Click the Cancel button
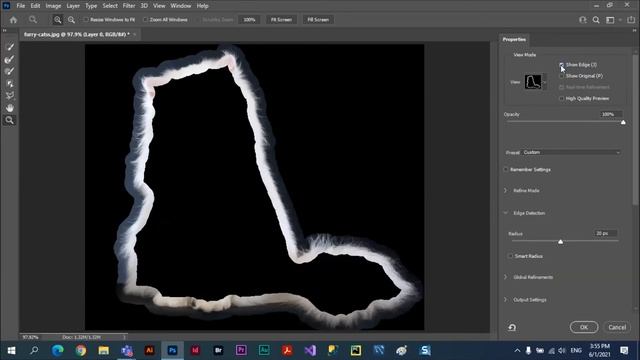 (617, 327)
